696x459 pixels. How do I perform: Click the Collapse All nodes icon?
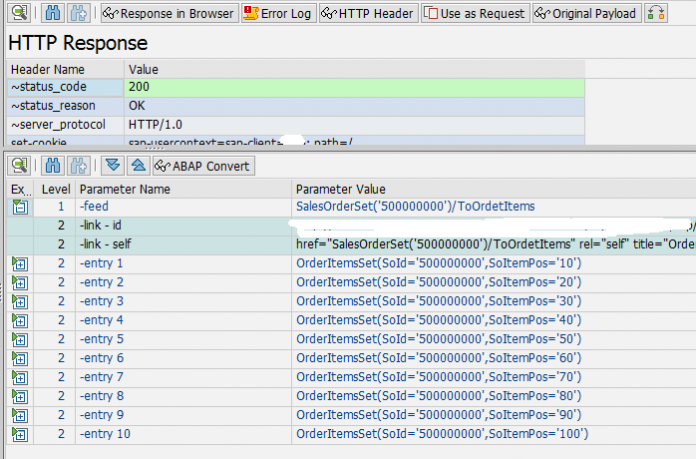[x=137, y=165]
